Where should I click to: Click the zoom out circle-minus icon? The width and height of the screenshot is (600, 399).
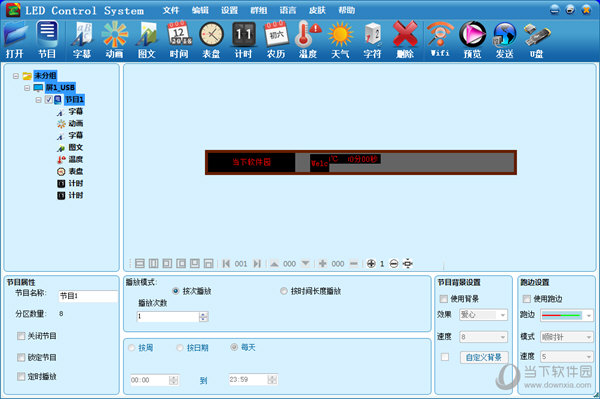point(394,264)
